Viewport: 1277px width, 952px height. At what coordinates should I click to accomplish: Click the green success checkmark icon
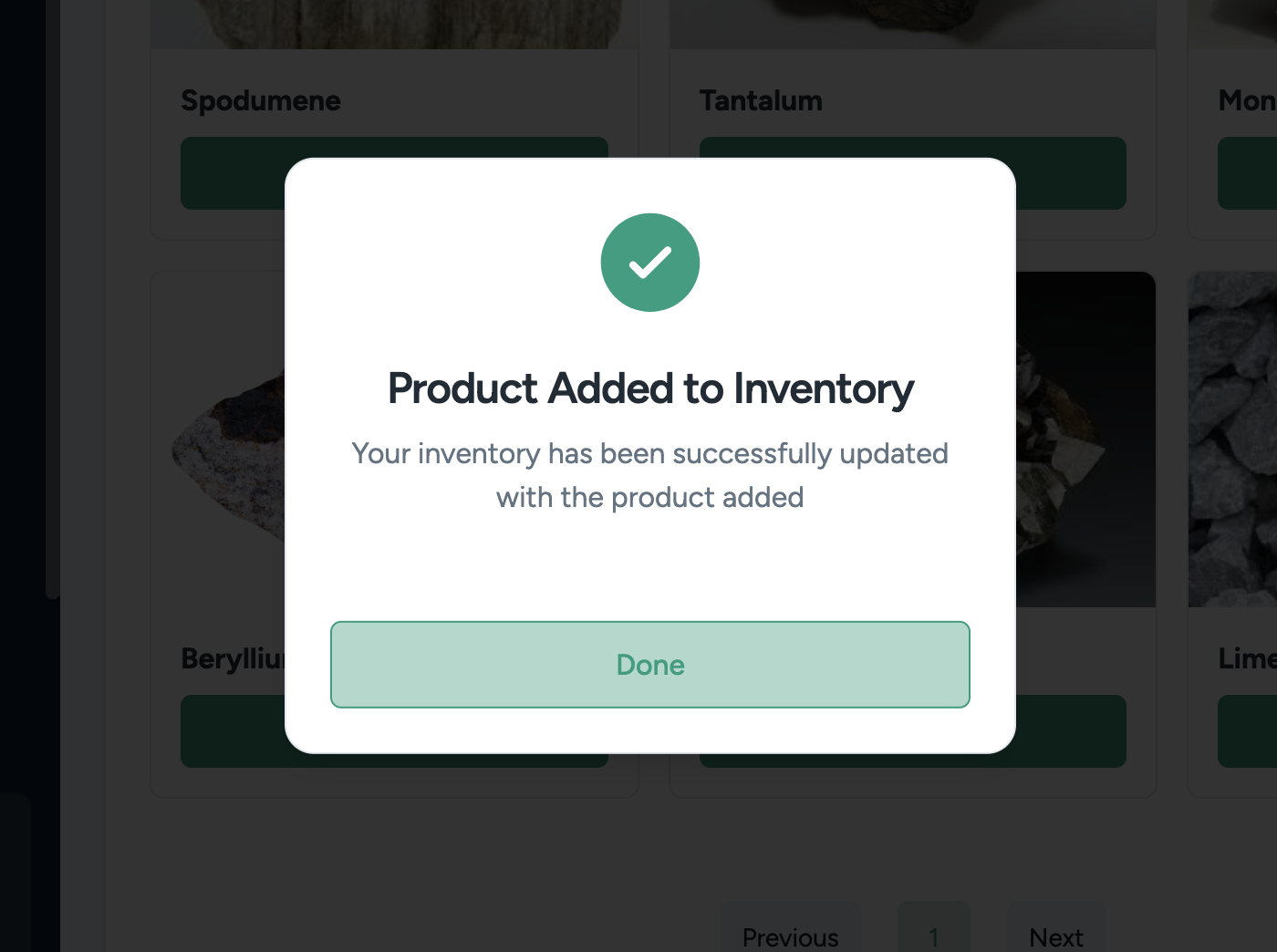point(649,263)
